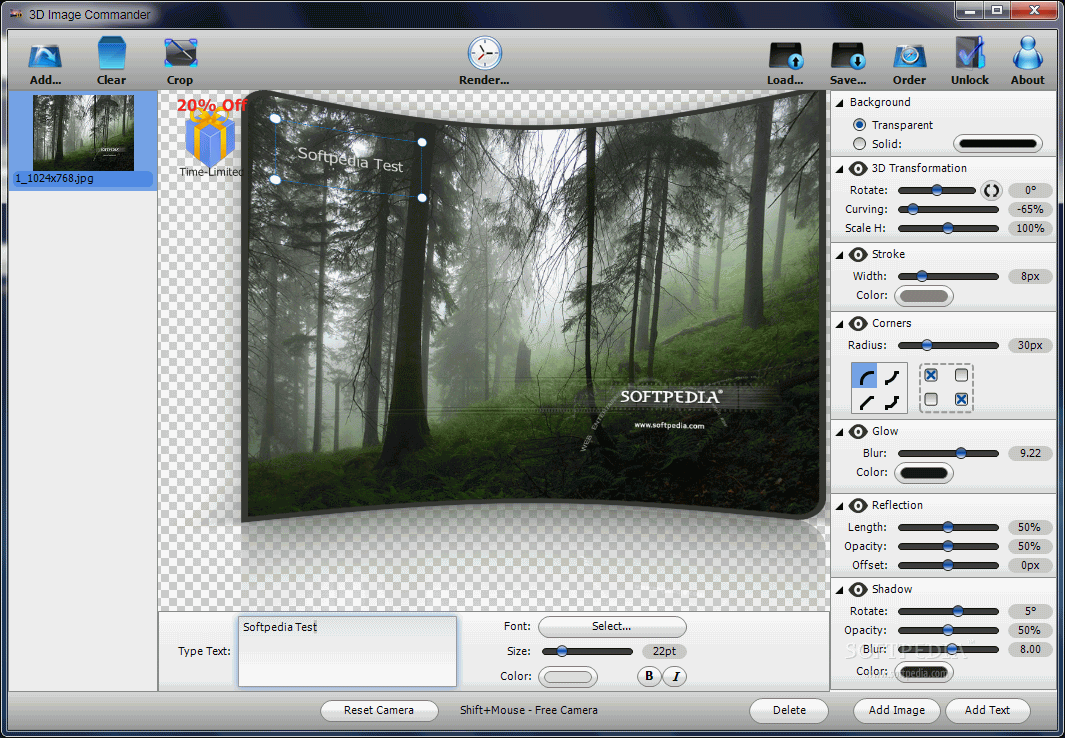Toggle Corners visibility eye
Viewport: 1065px width, 738px height.
(858, 324)
